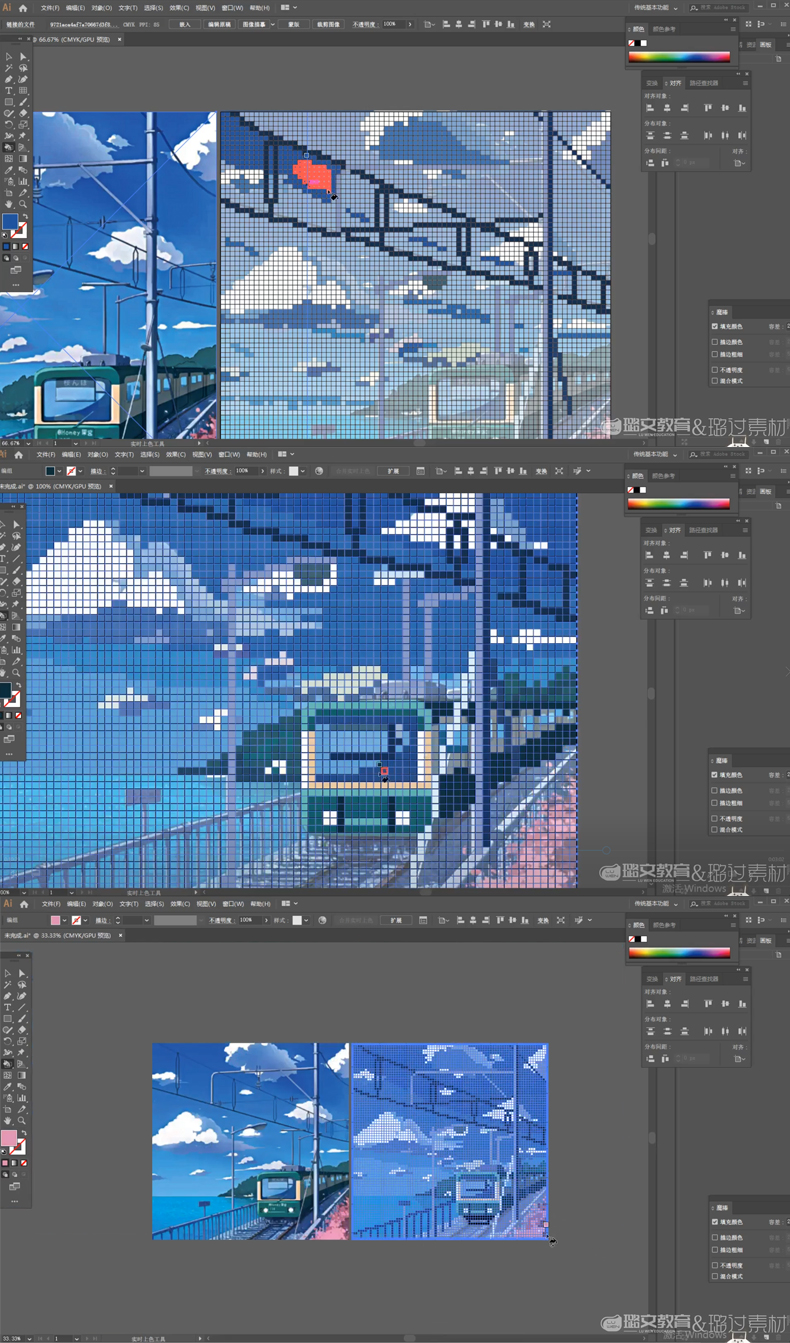Select the Rectangle tool in the 66.67% window

pyautogui.click(x=8, y=102)
